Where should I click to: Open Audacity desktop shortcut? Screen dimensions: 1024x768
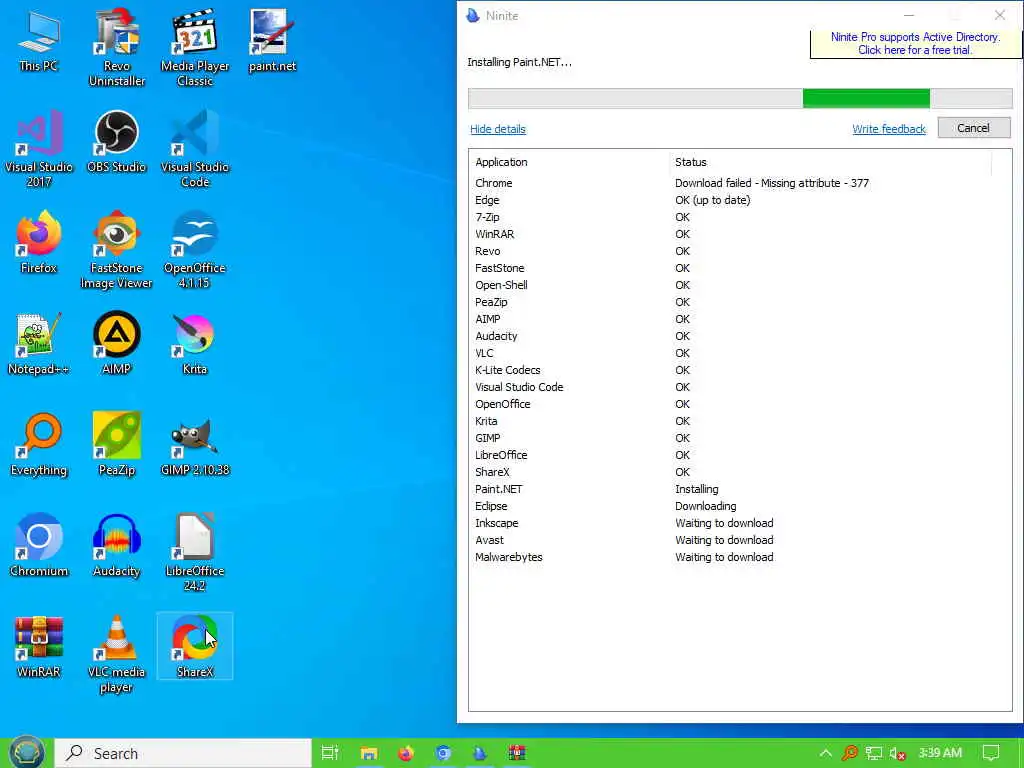(117, 546)
